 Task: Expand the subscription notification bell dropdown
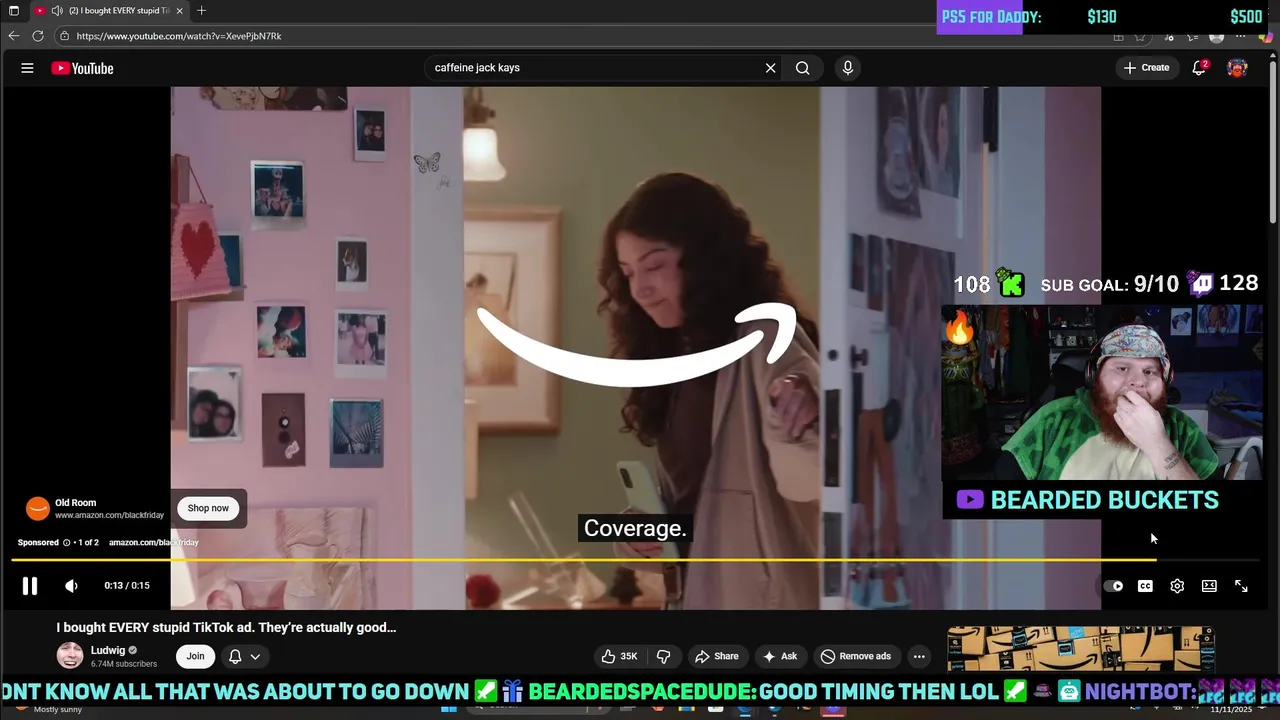coord(245,656)
